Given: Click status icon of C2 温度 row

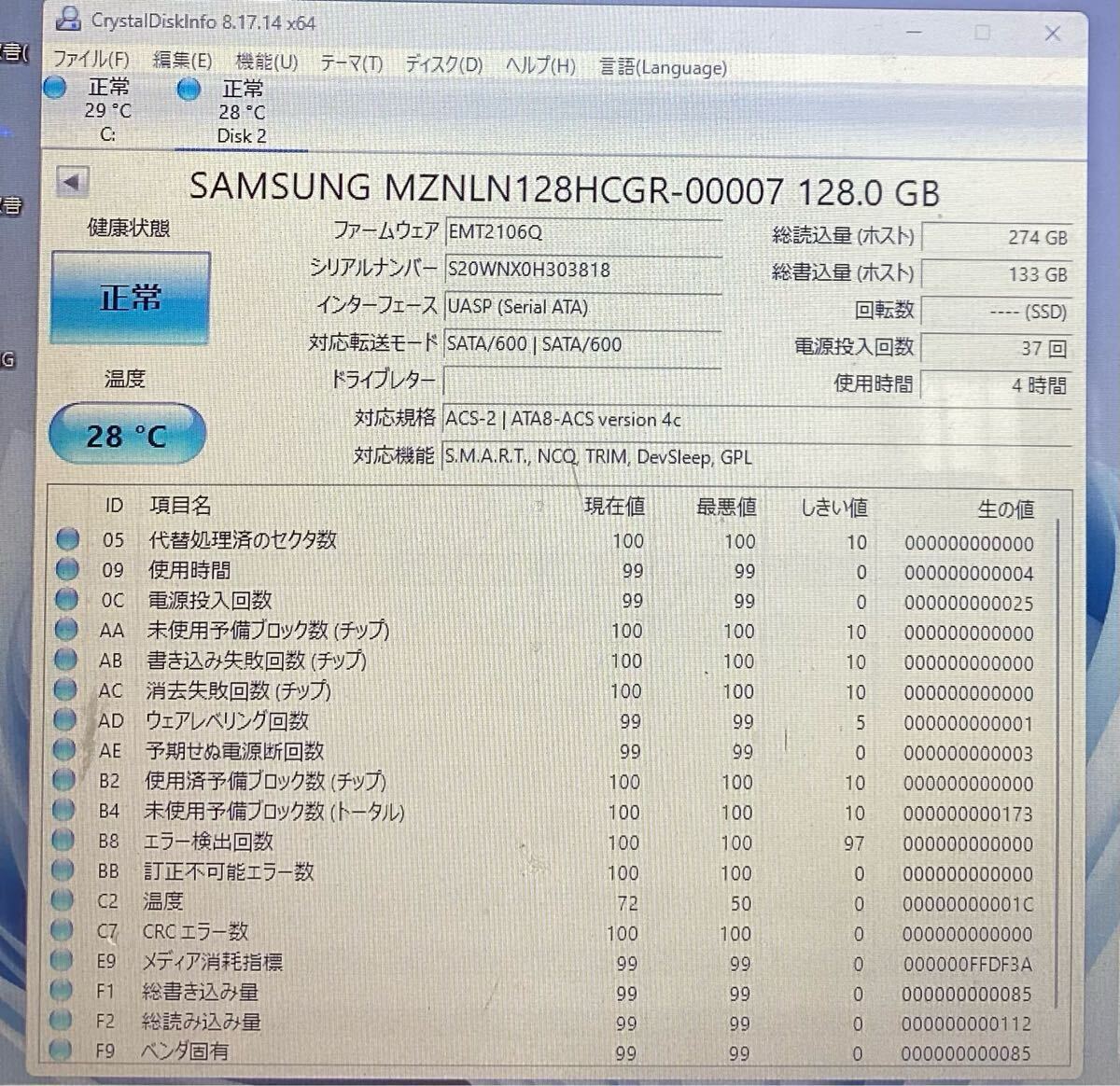Looking at the screenshot, I should (63, 900).
